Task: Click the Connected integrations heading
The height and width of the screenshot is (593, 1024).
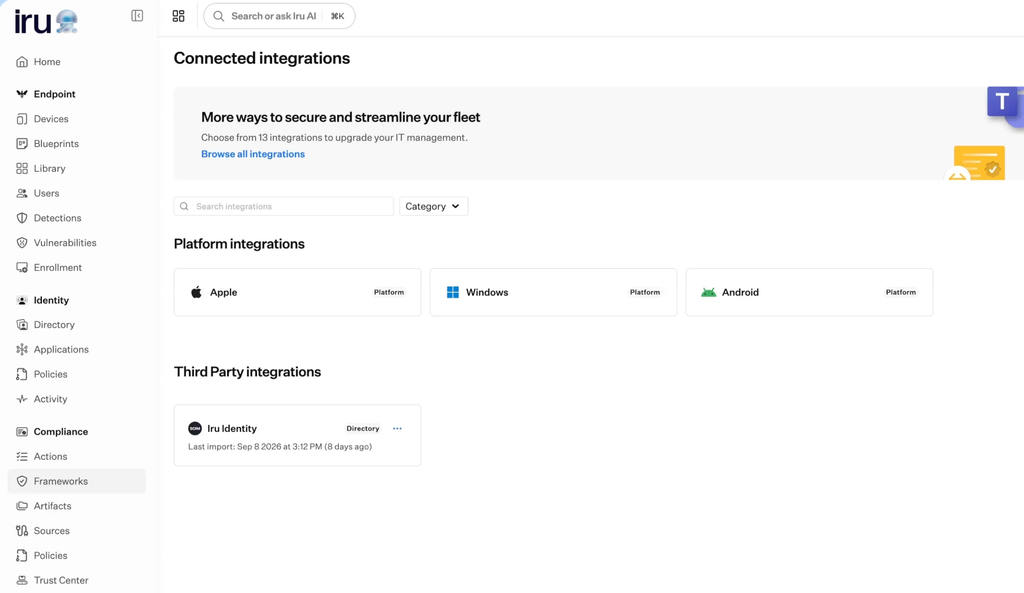Action: tap(262, 58)
